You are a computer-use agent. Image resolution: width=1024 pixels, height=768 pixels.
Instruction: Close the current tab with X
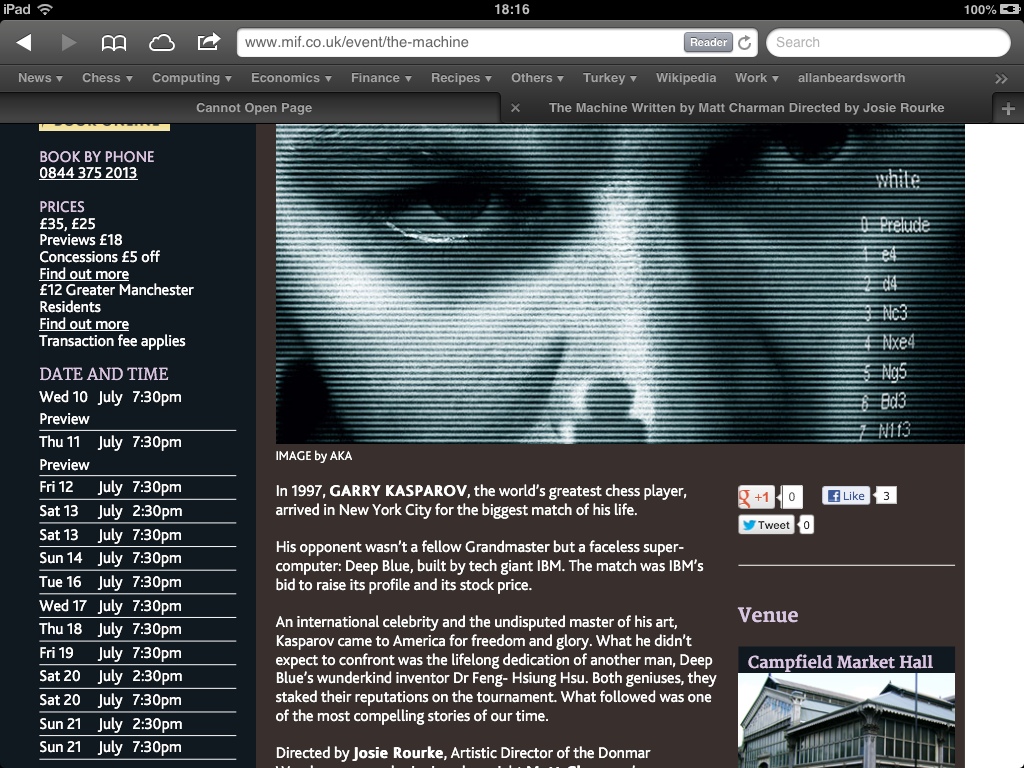(x=515, y=108)
